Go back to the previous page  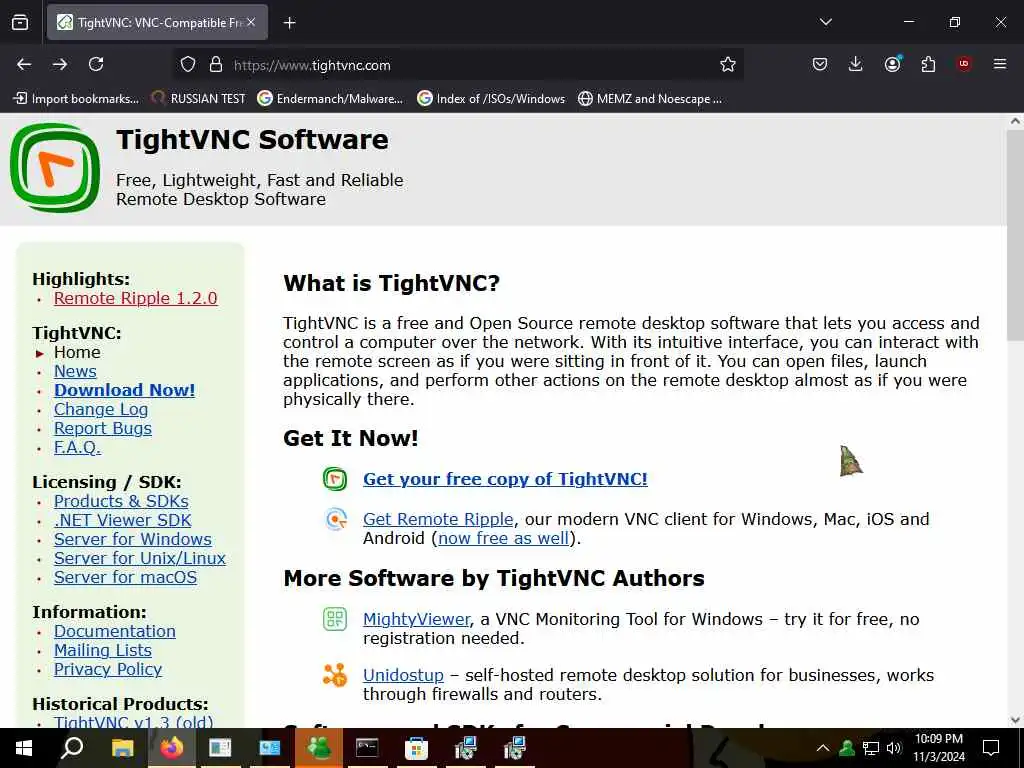coord(24,64)
